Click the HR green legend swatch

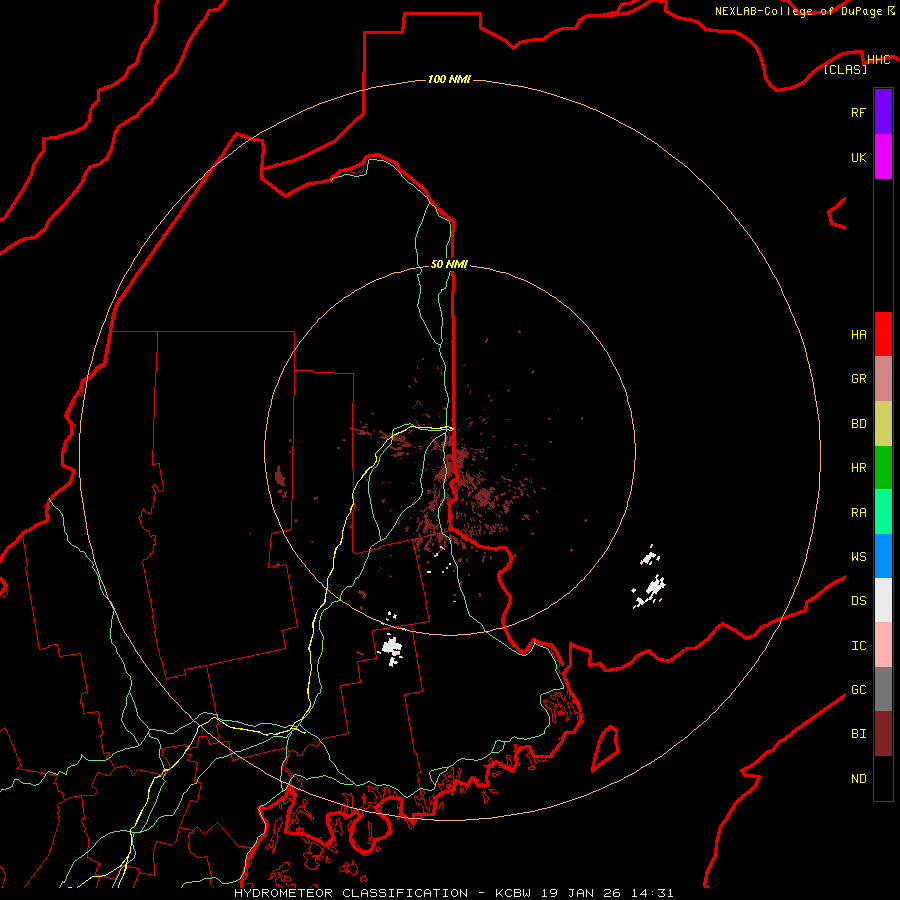[x=883, y=468]
